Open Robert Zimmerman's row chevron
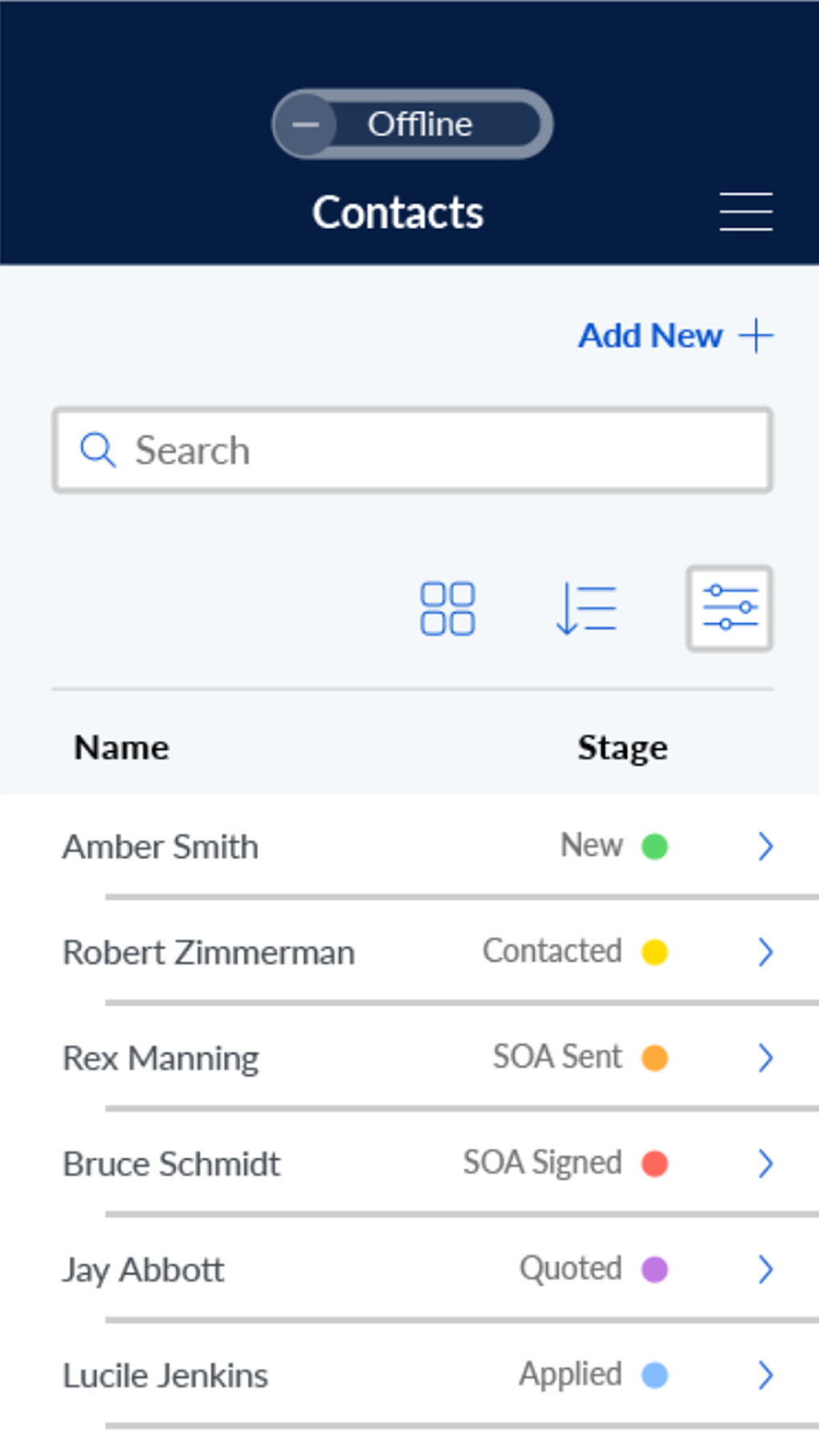The width and height of the screenshot is (819, 1456). click(765, 952)
